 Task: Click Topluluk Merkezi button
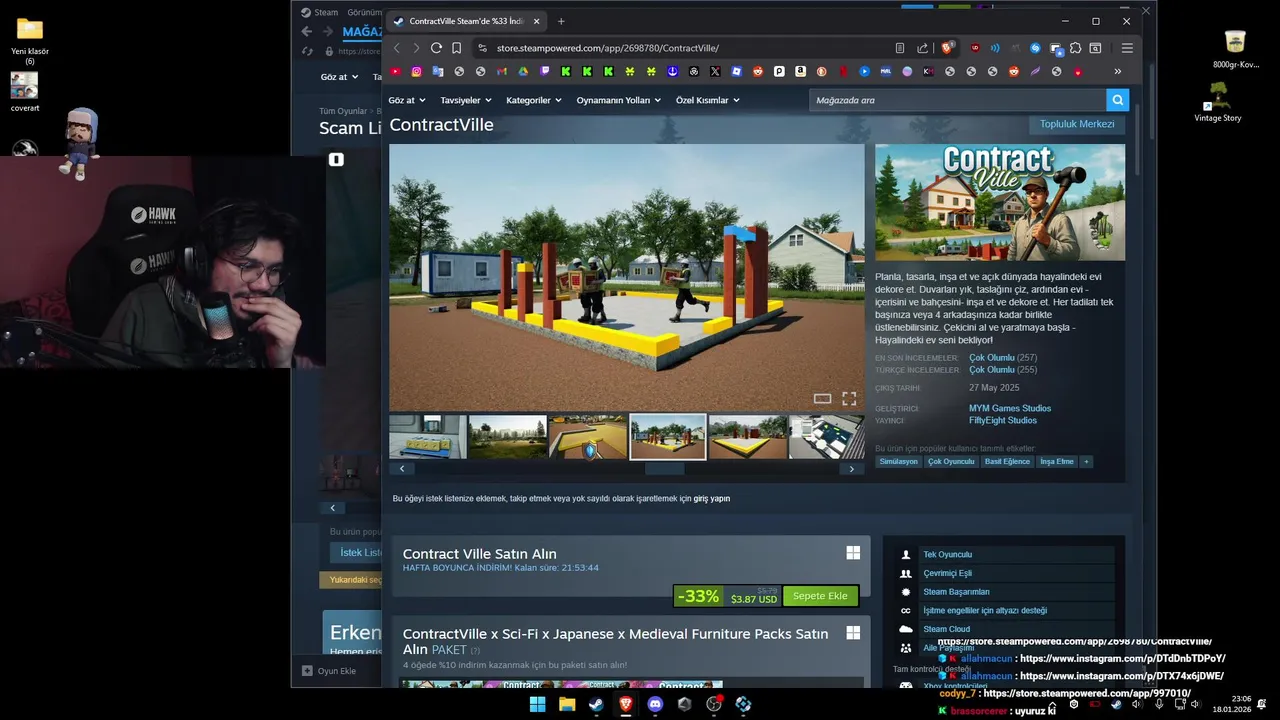point(1076,124)
